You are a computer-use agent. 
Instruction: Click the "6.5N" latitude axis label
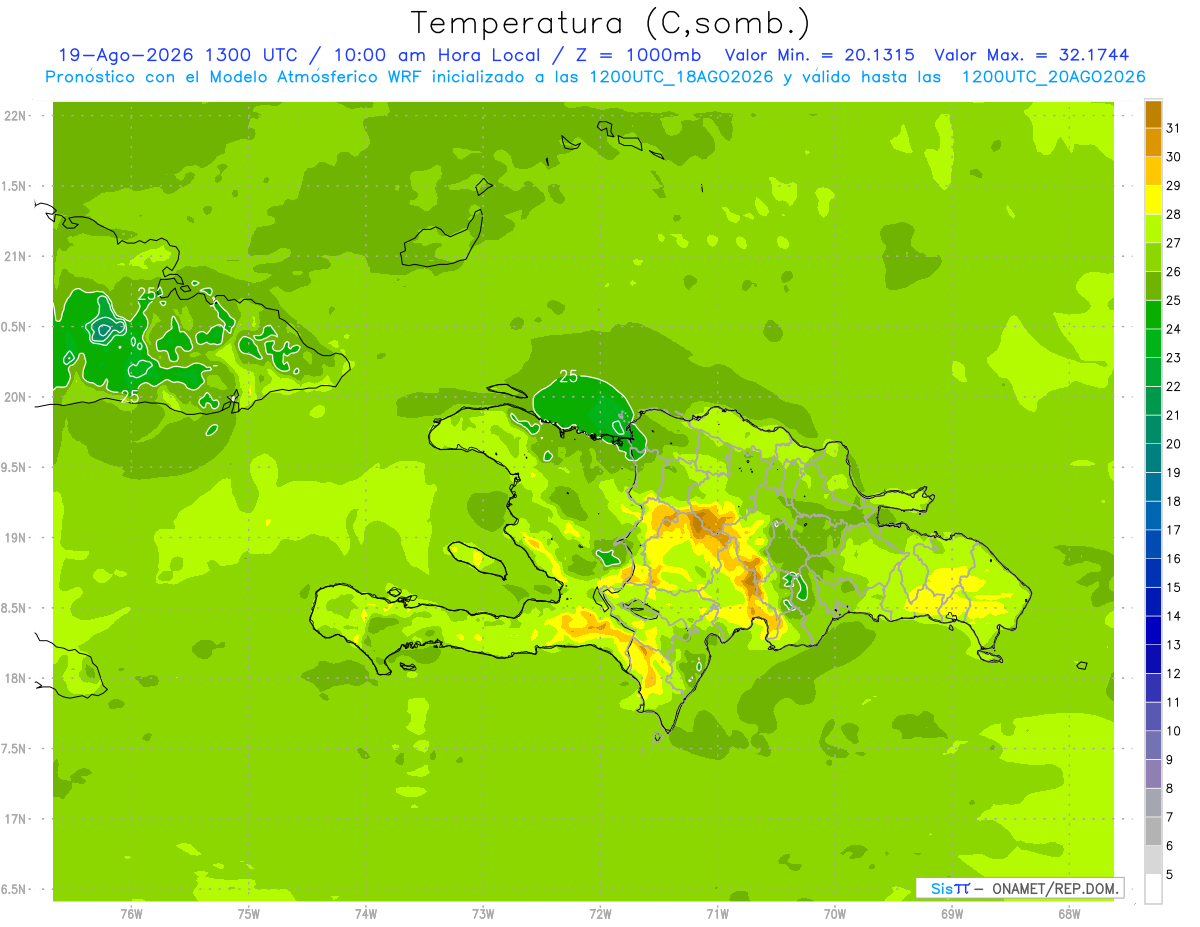[x=15, y=889]
